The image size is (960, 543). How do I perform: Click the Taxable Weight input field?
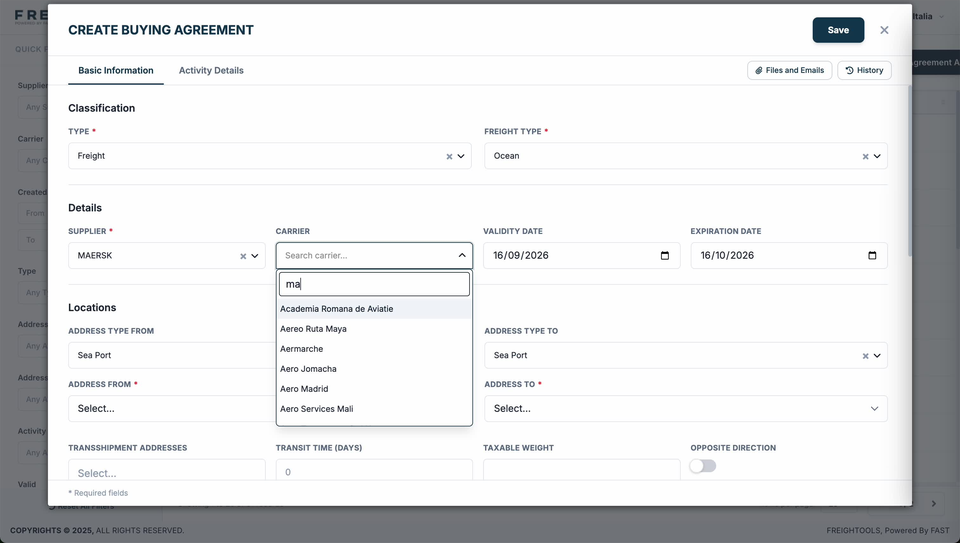[x=582, y=470]
